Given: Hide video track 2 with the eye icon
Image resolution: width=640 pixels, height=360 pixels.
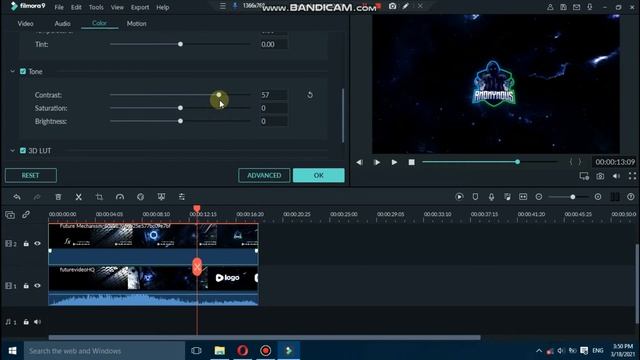Looking at the screenshot, I should tap(38, 243).
